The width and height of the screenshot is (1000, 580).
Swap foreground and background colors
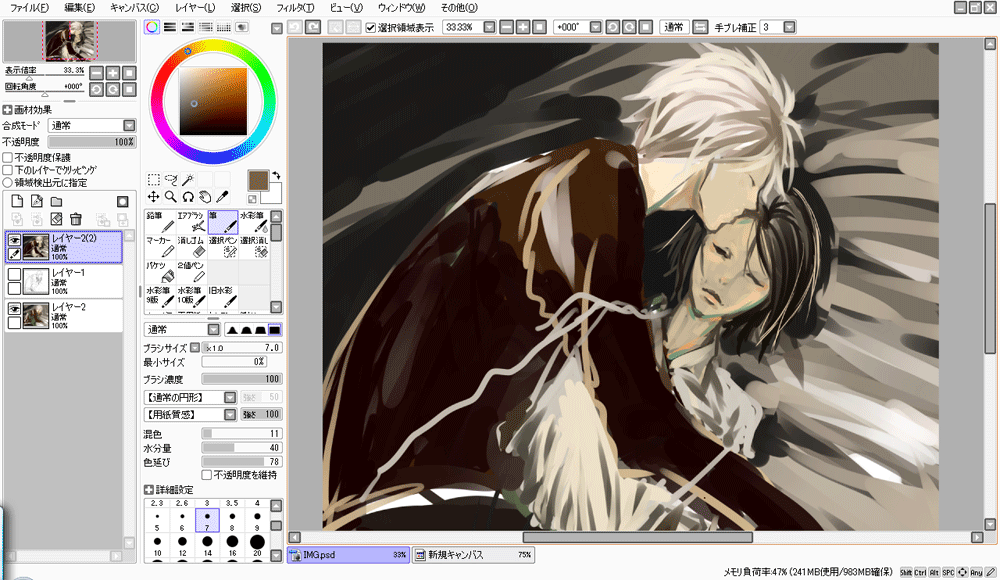tap(276, 175)
